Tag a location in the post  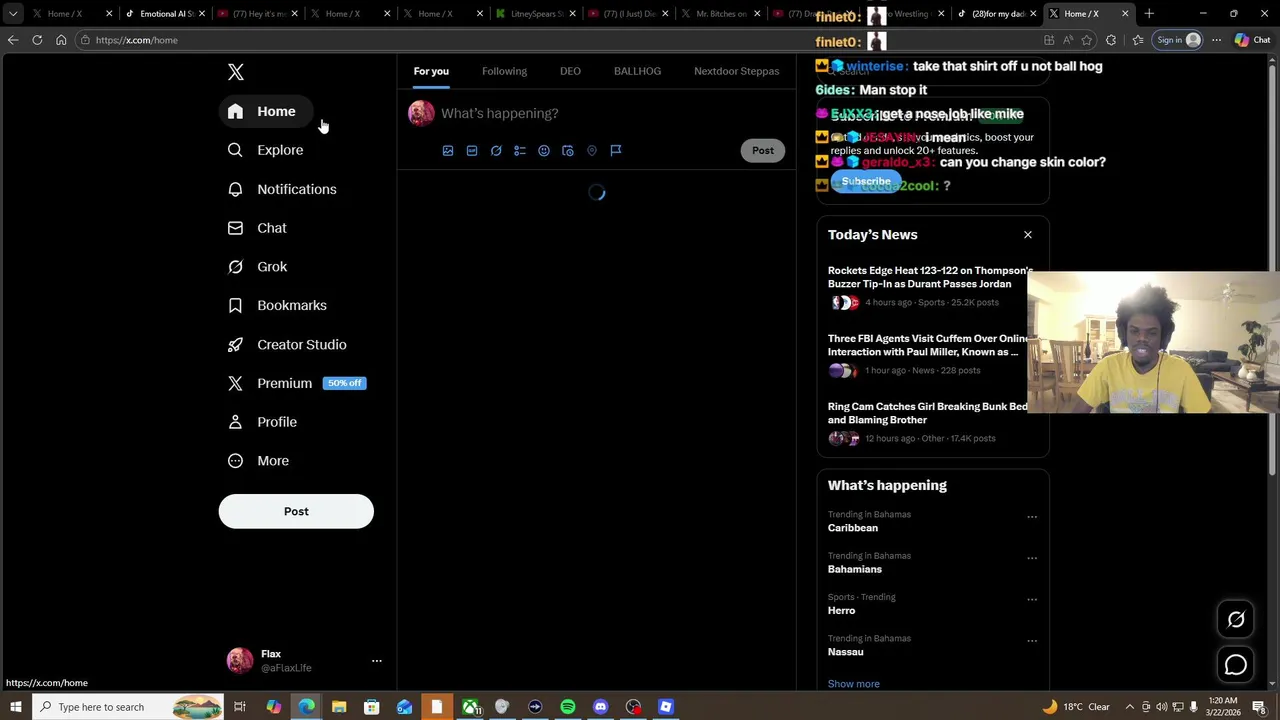(592, 150)
